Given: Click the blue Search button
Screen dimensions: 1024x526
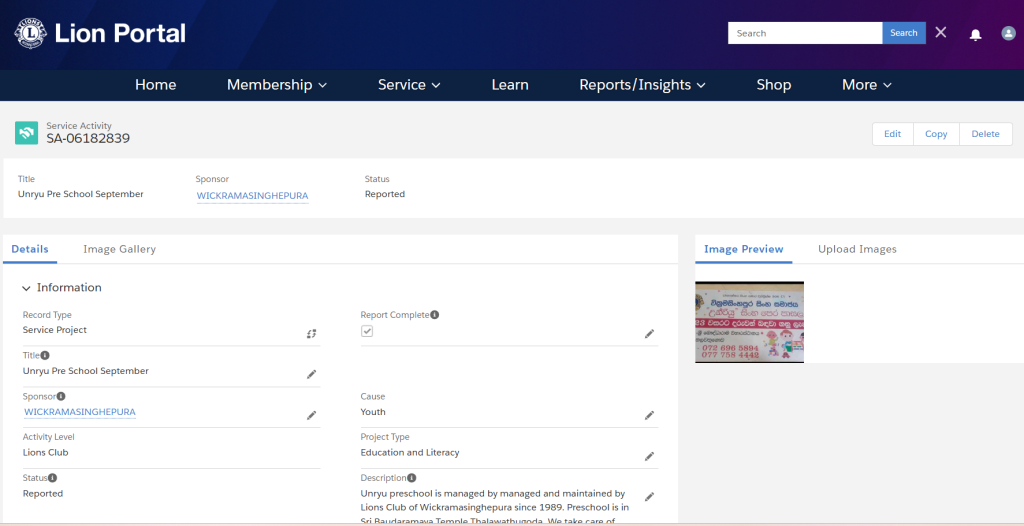Looking at the screenshot, I should click(904, 33).
